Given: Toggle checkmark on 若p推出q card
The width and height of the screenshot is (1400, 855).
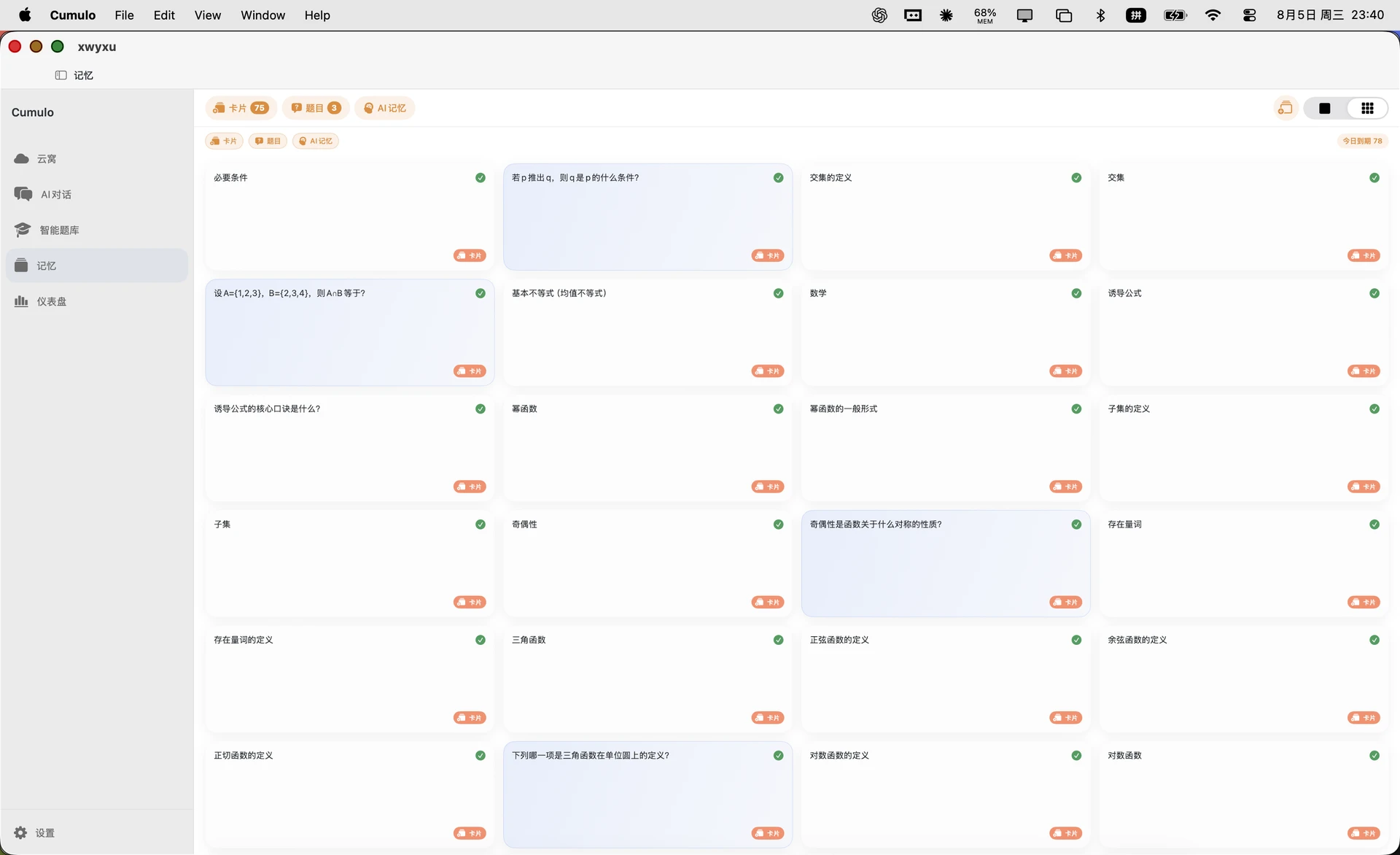Looking at the screenshot, I should coord(778,177).
